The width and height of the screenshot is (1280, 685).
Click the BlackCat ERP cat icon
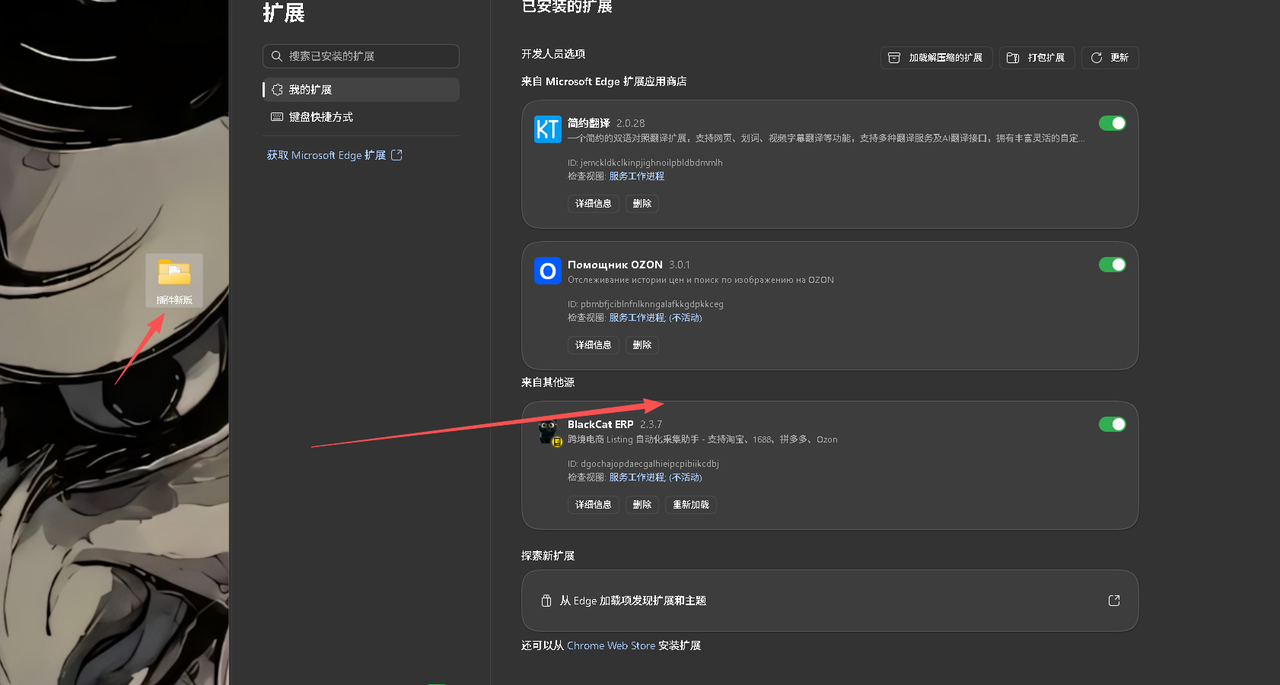click(x=548, y=432)
